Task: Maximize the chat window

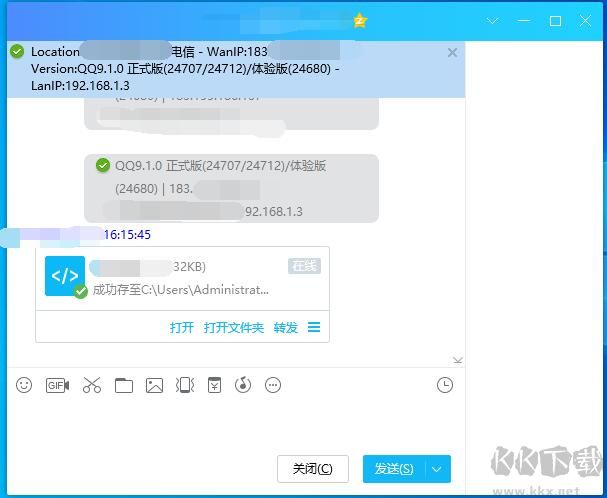Action: (x=556, y=21)
